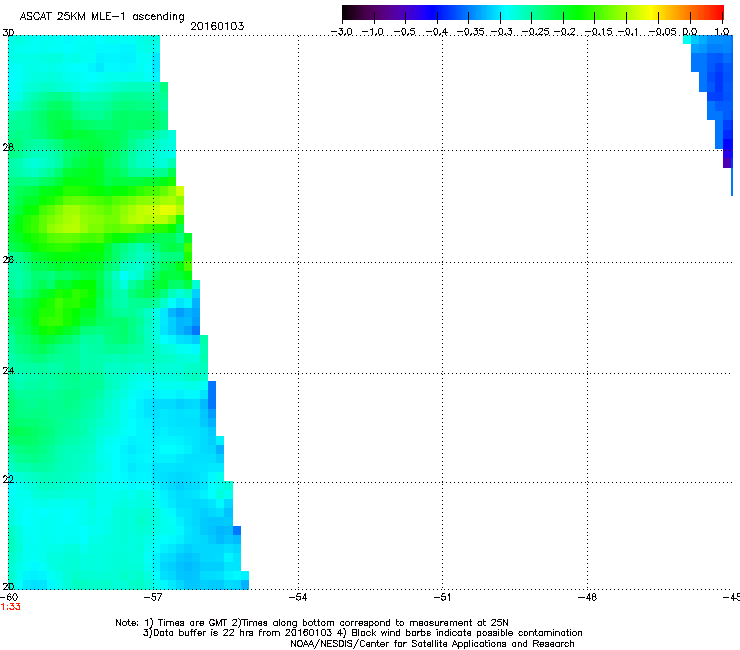740x650 pixels.
Task: Click the title text 'ASCAT 25KM MLE-1 ascending'
Action: click(x=102, y=17)
